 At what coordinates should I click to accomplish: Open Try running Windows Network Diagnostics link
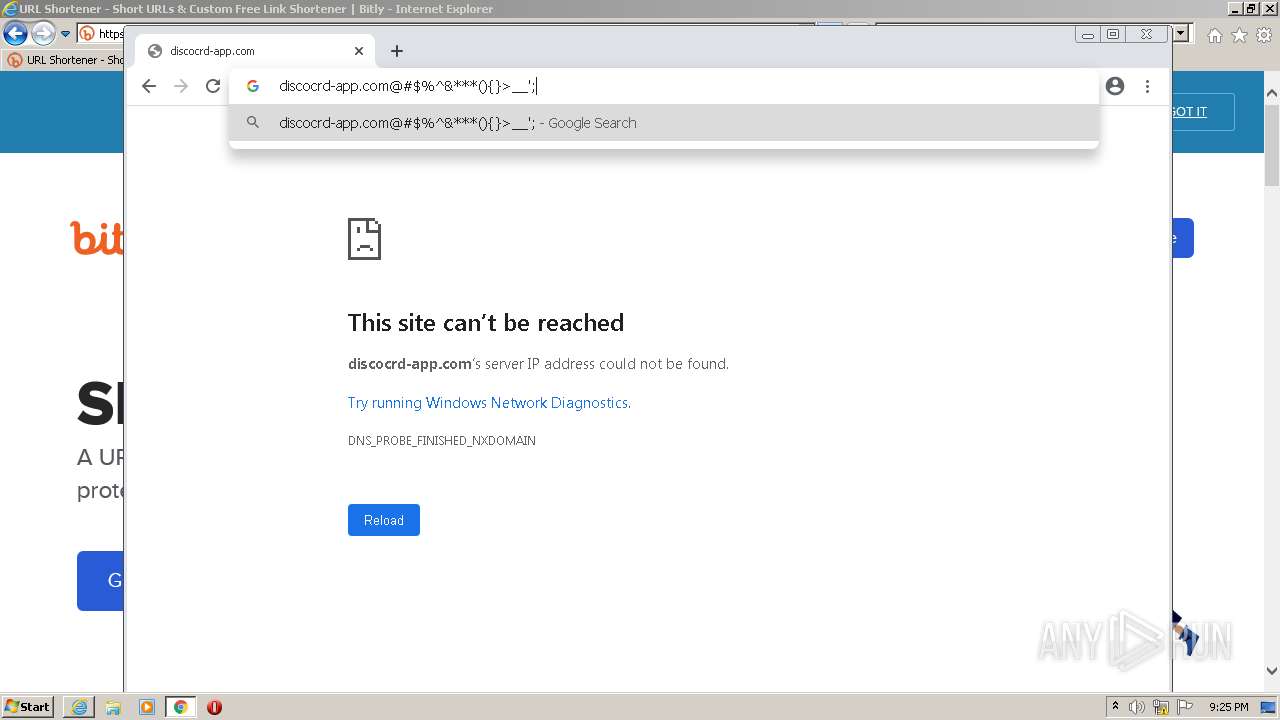click(489, 403)
